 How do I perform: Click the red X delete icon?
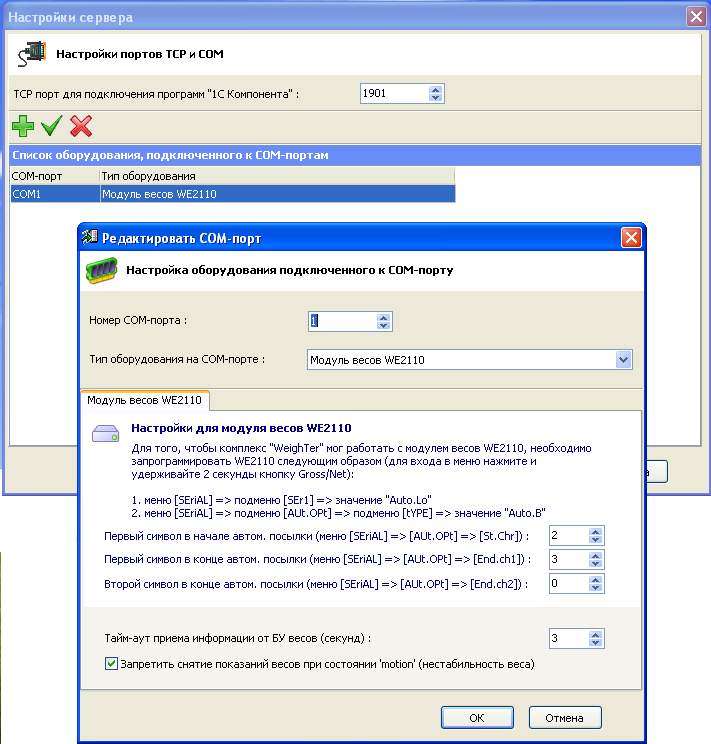point(81,126)
